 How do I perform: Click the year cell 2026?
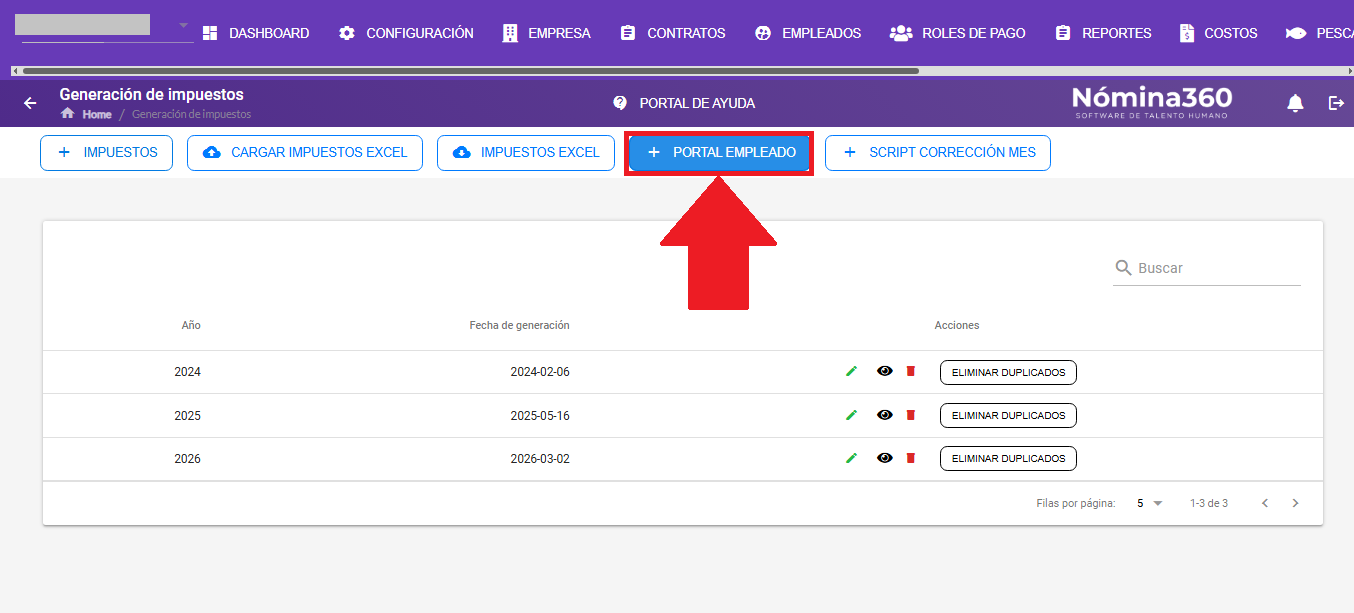(187, 459)
